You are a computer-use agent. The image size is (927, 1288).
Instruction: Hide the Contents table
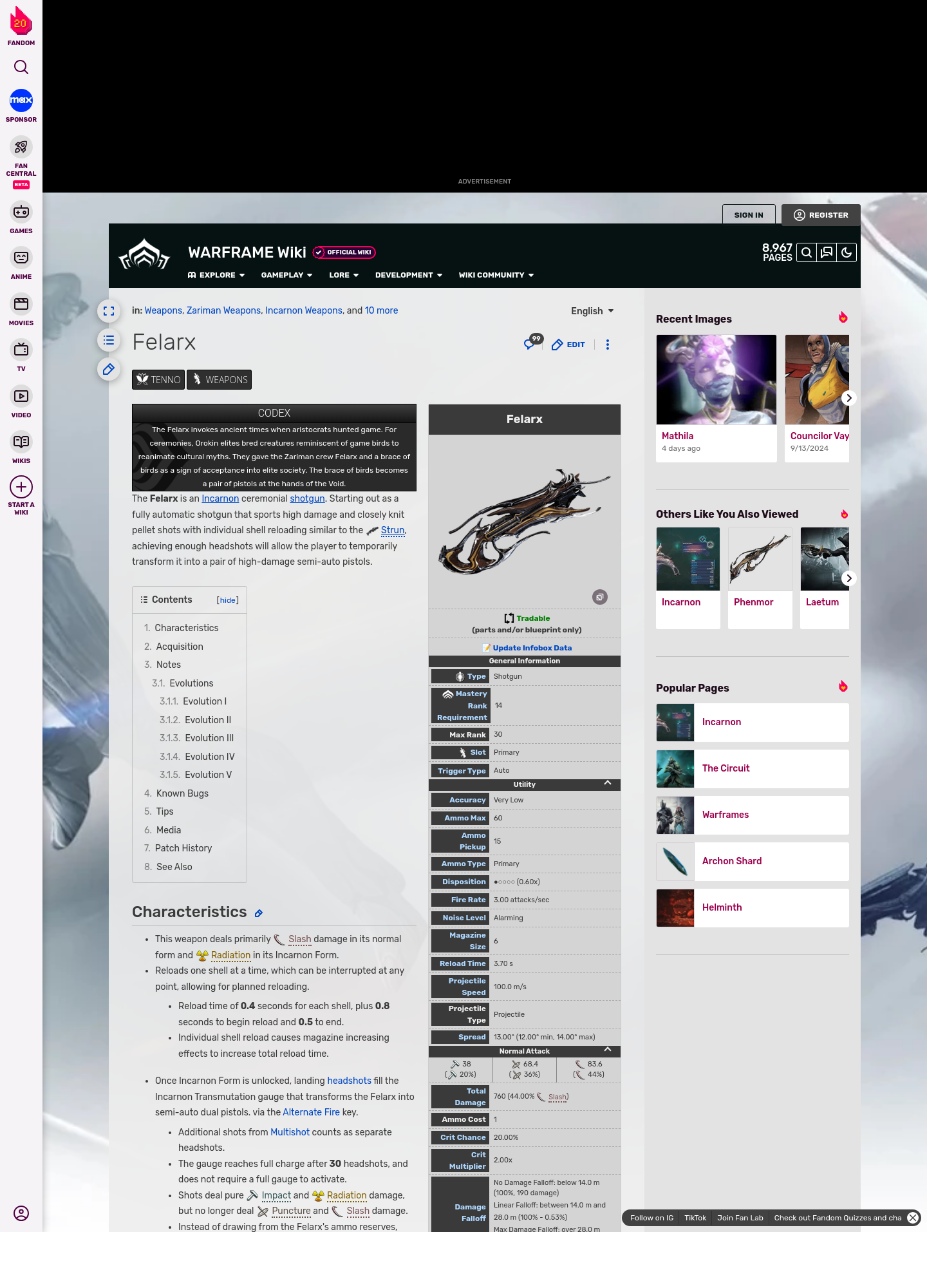(228, 600)
